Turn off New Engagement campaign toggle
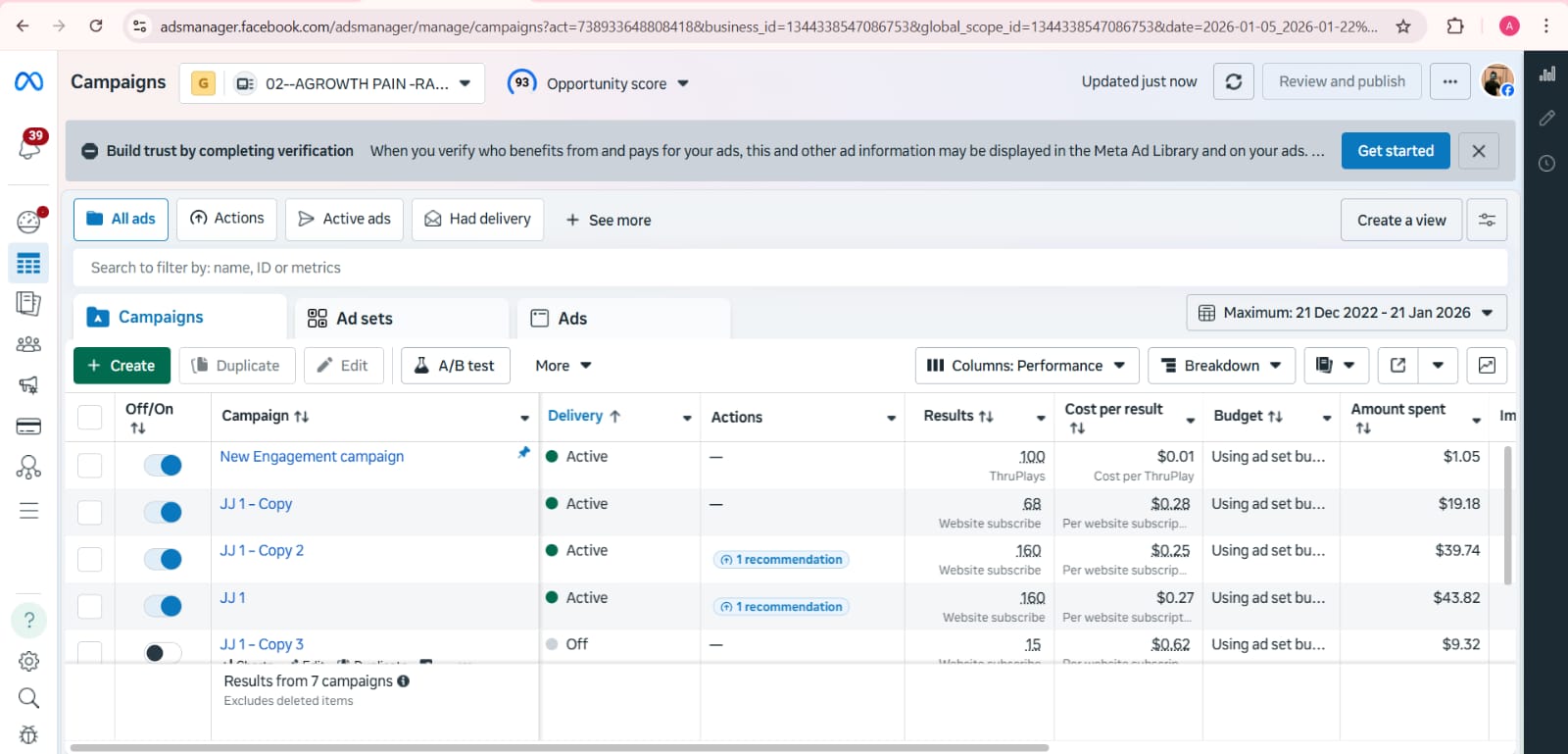Screen dimensions: 1568x754 (163, 465)
